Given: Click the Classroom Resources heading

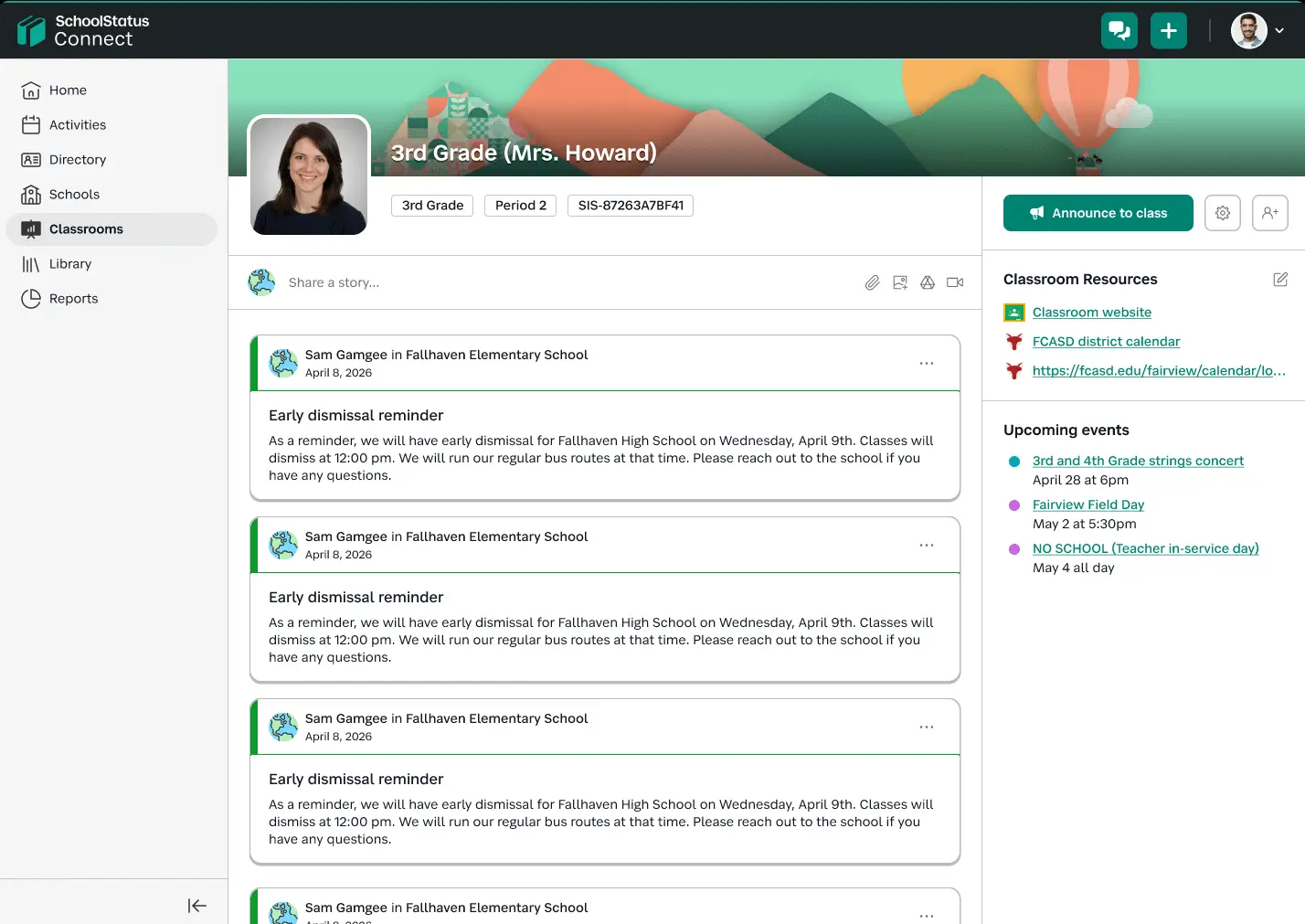Looking at the screenshot, I should 1080,280.
